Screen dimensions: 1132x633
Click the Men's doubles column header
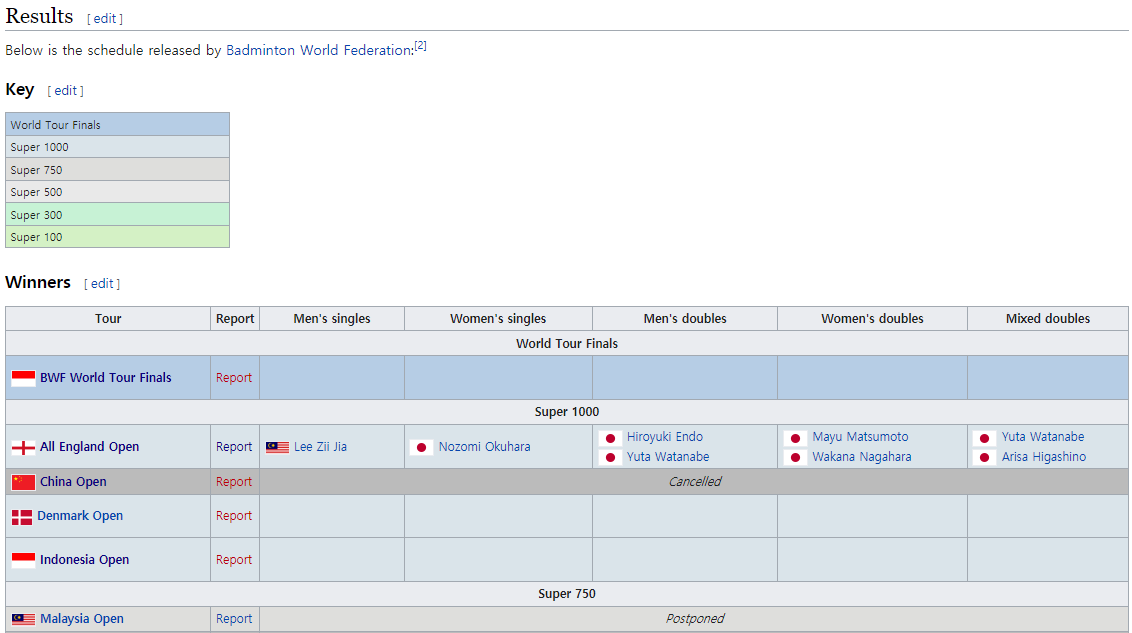coord(685,318)
